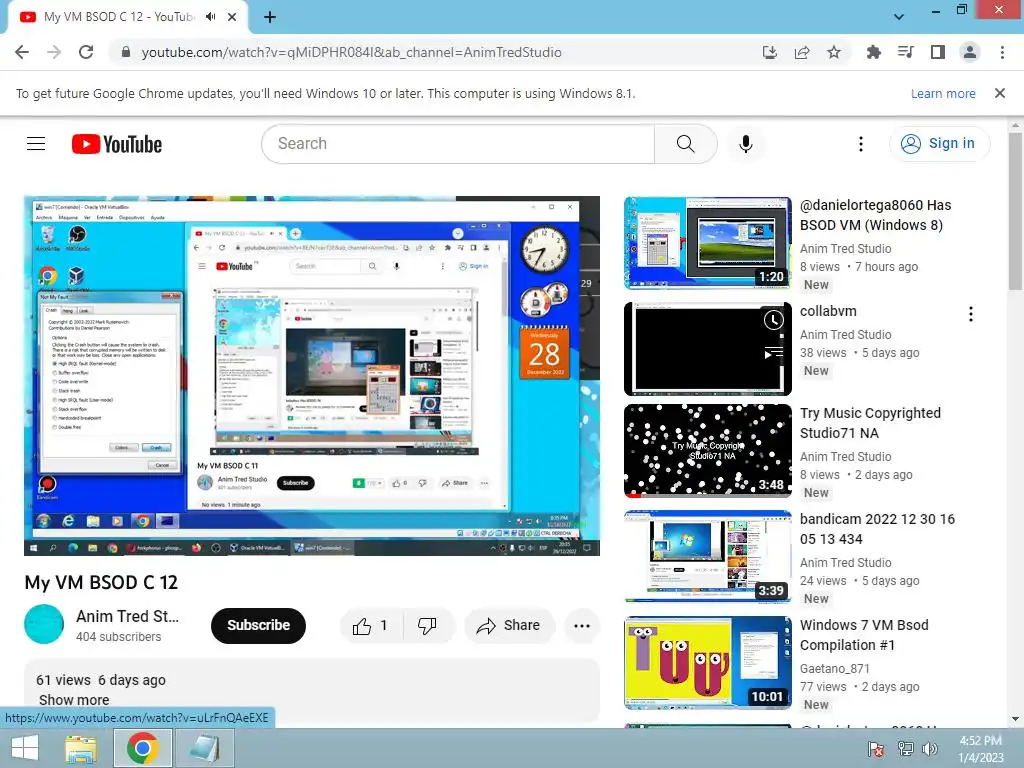Open the taskbar clock 4:52 PM
The width and height of the screenshot is (1024, 768).
pyautogui.click(x=980, y=749)
